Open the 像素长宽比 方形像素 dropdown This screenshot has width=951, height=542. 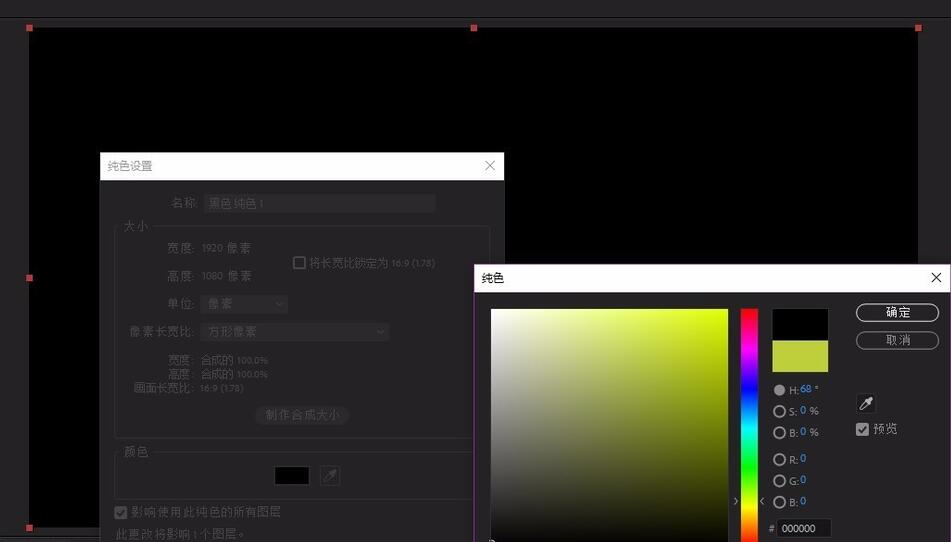click(x=296, y=332)
